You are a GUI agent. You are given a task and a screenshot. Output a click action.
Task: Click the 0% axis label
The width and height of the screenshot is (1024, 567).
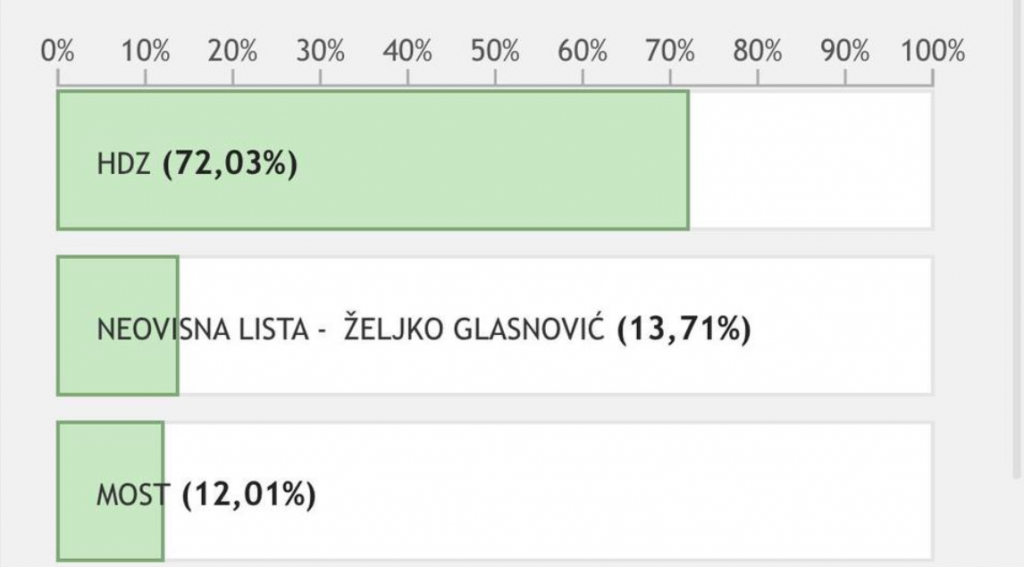57,51
